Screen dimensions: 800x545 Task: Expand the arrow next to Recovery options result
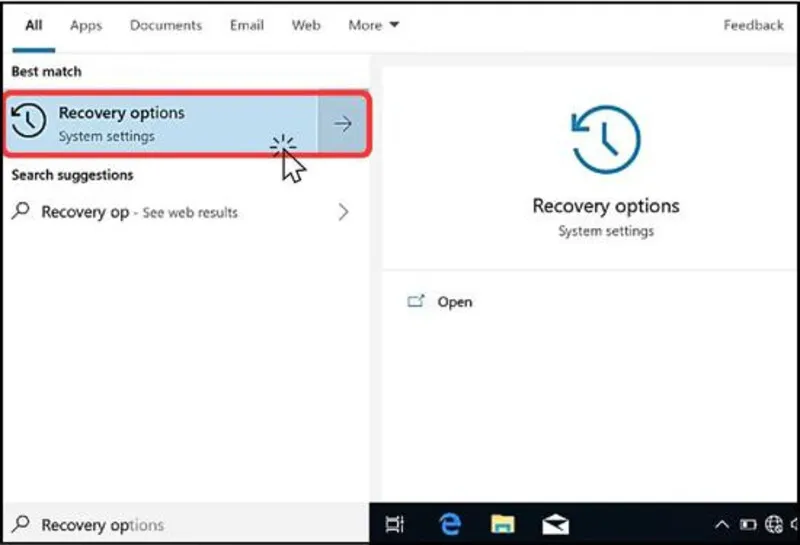pos(342,123)
